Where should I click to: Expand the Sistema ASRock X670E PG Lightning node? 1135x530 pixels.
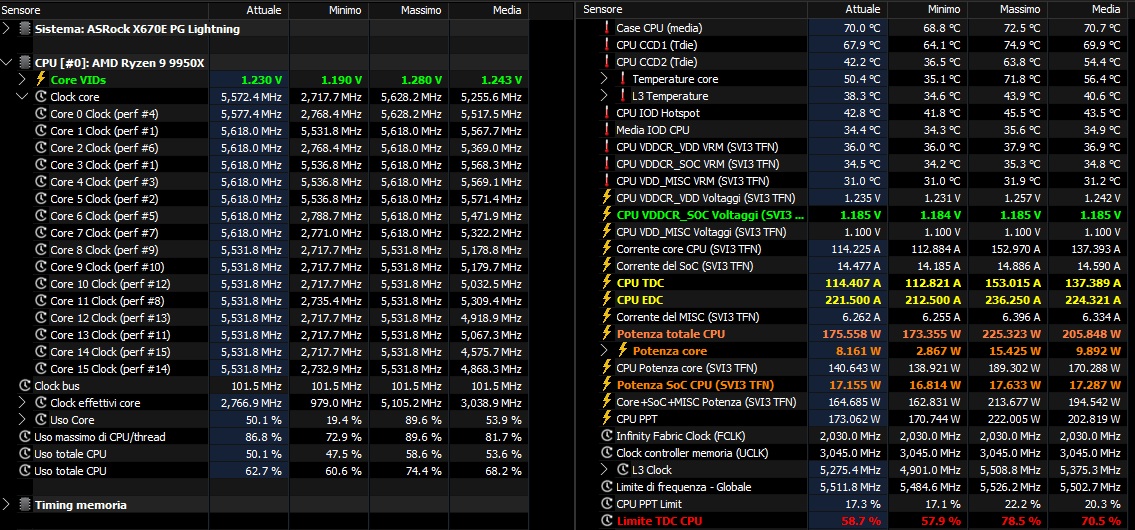(x=7, y=29)
